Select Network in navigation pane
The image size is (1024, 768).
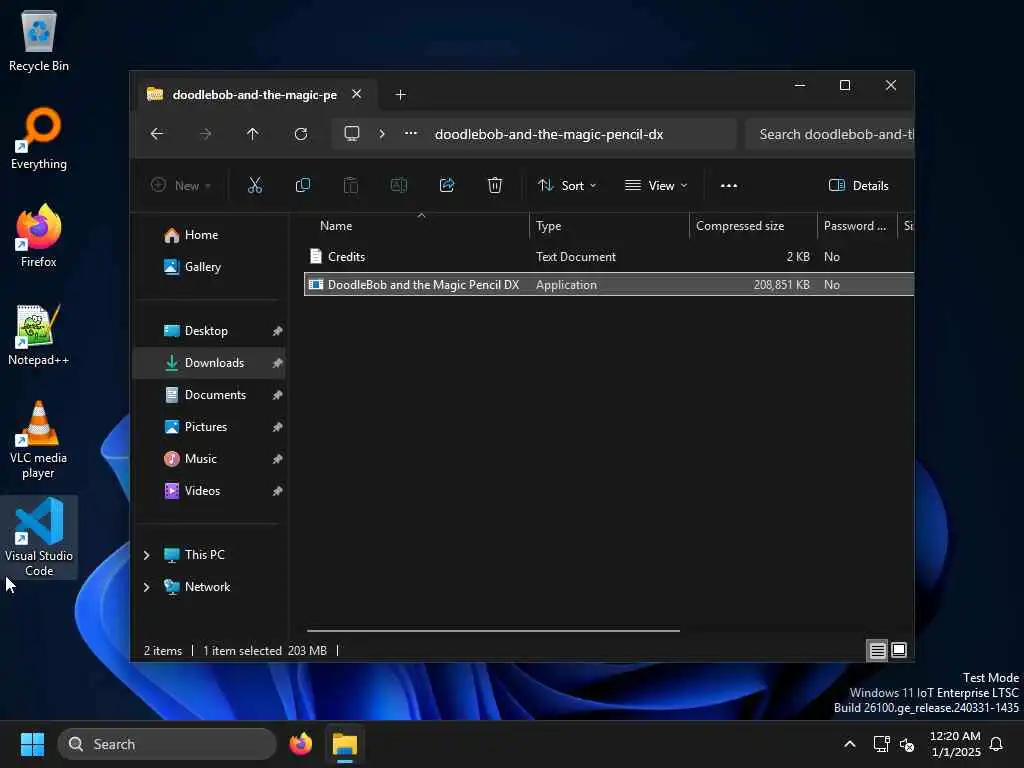[207, 587]
